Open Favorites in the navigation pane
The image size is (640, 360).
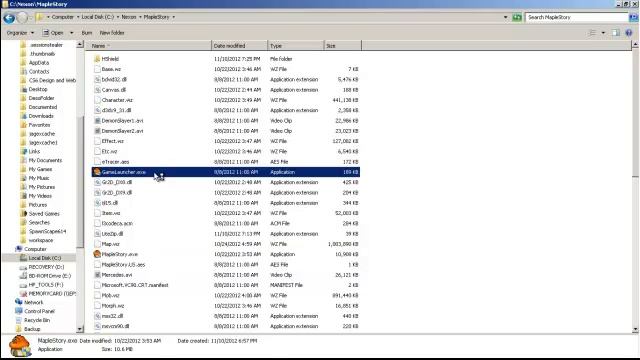39,125
